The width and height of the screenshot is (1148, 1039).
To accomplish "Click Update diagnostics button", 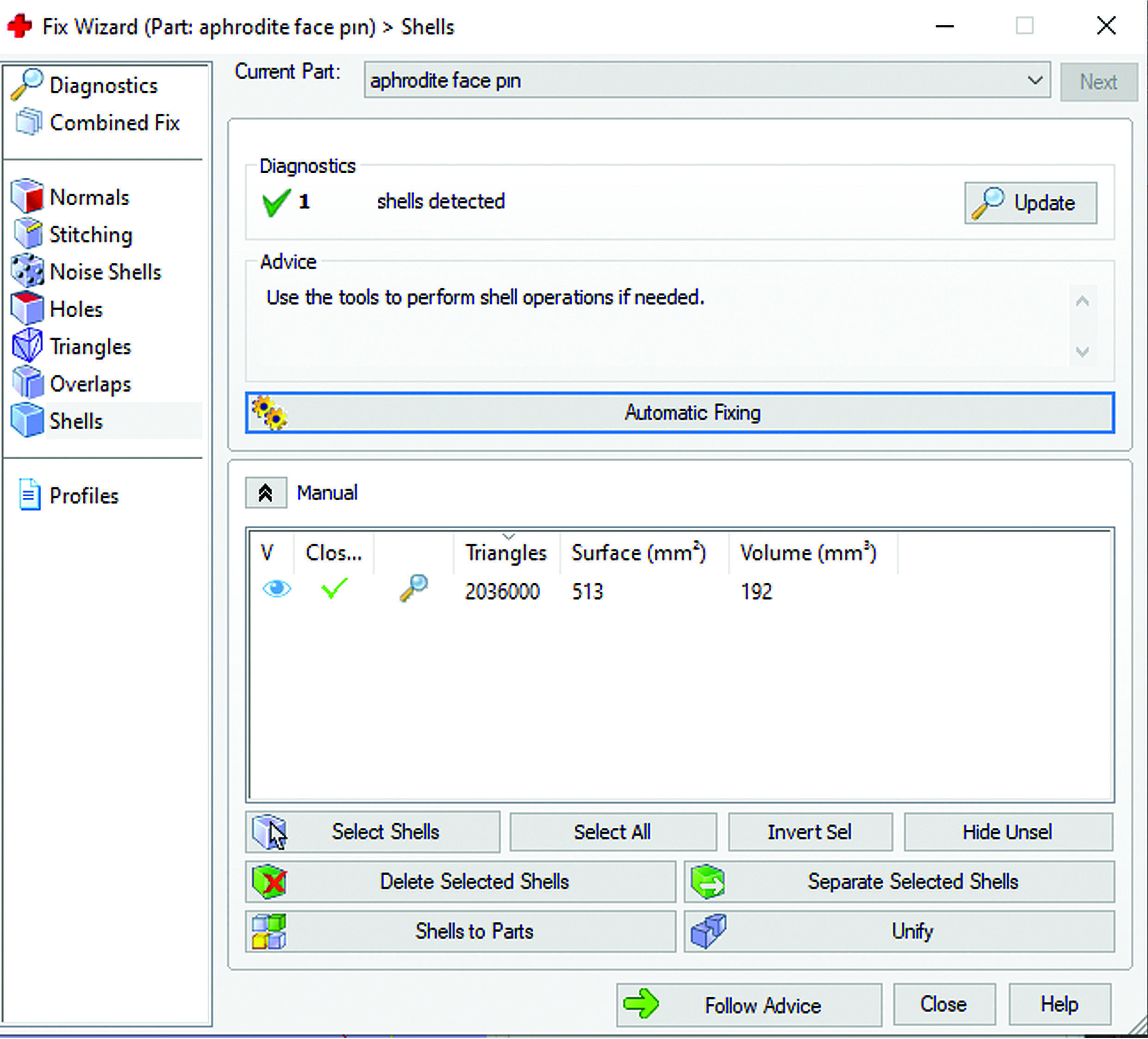I will pos(1030,203).
